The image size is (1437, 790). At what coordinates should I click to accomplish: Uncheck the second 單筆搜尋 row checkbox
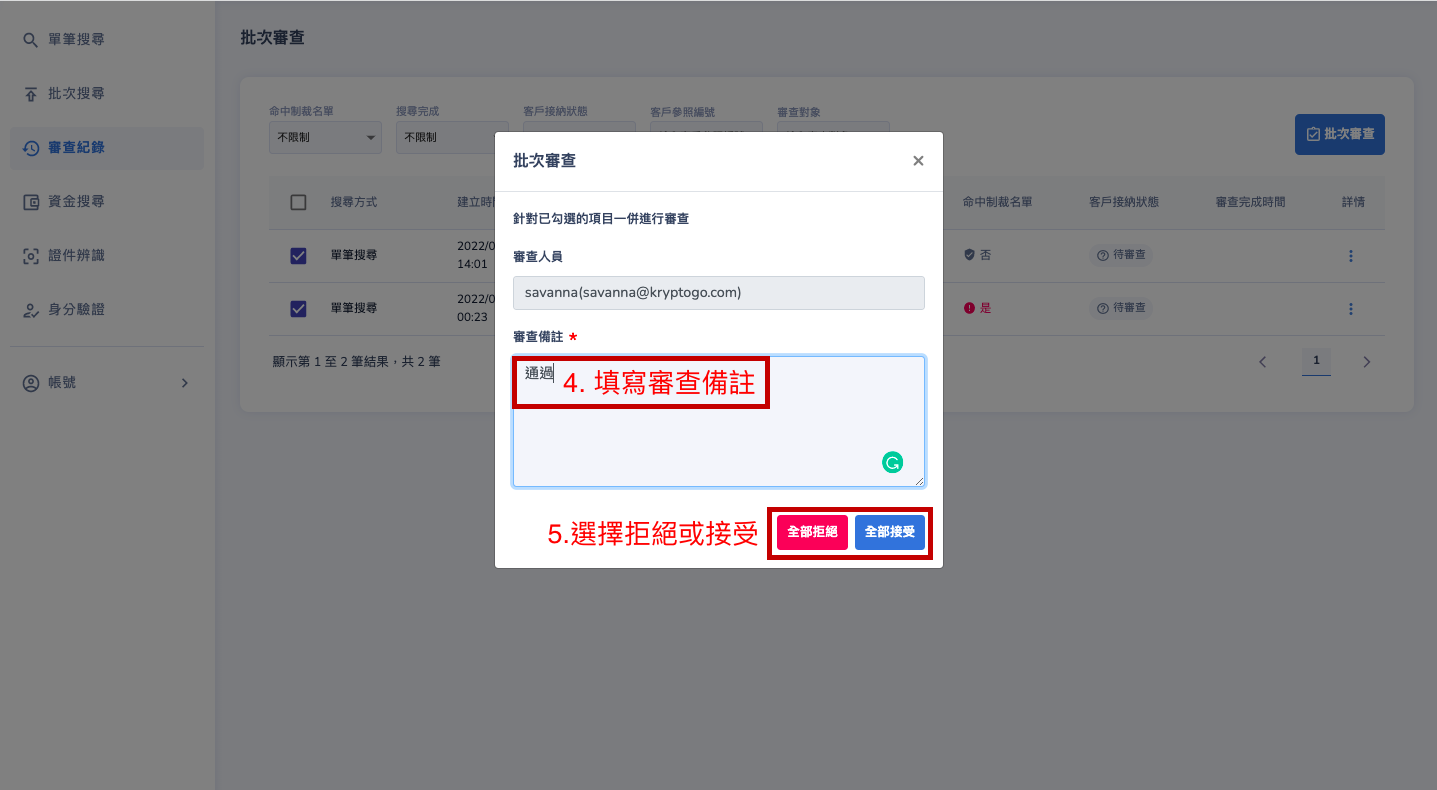point(298,309)
